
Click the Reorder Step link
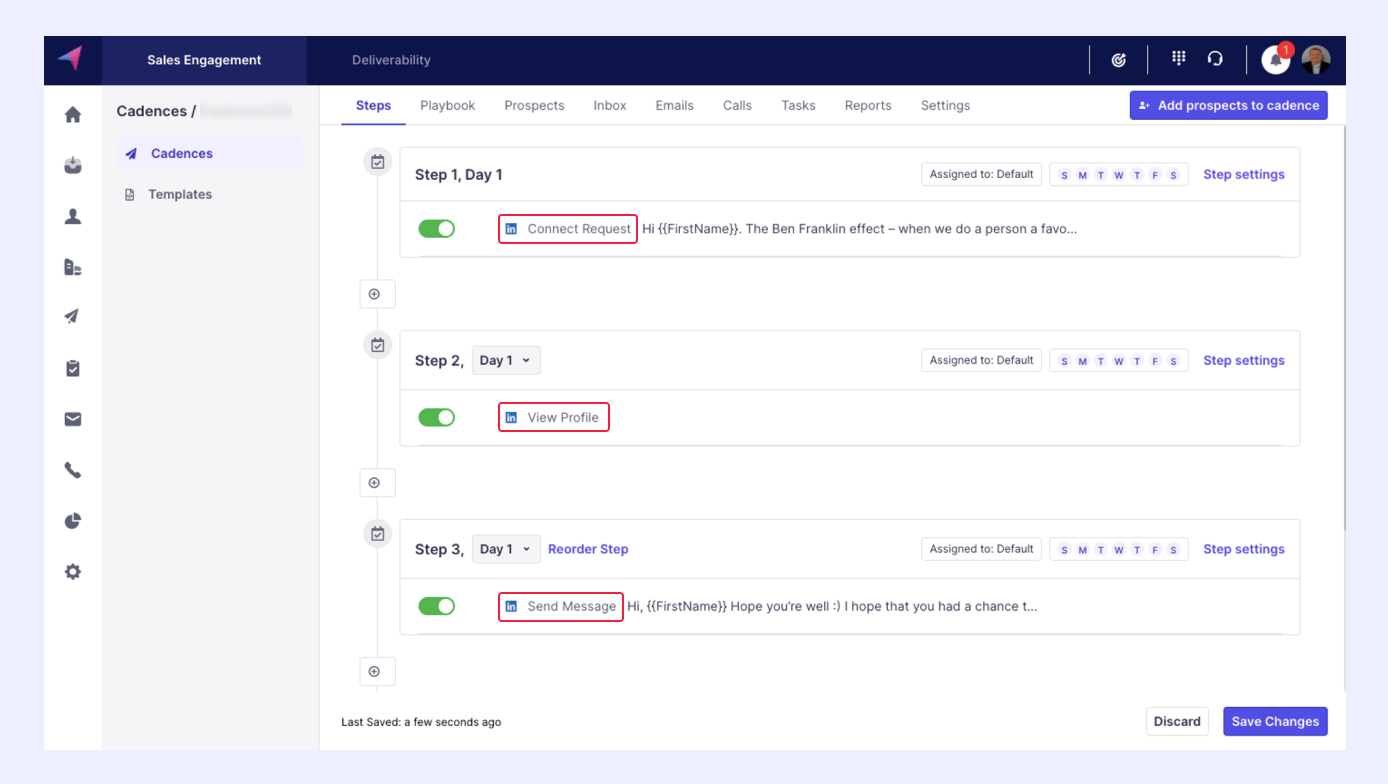pos(588,549)
